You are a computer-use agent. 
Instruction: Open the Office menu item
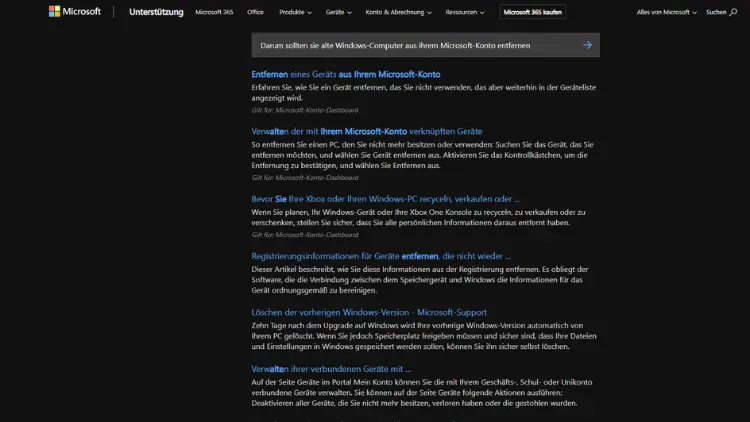tap(255, 12)
